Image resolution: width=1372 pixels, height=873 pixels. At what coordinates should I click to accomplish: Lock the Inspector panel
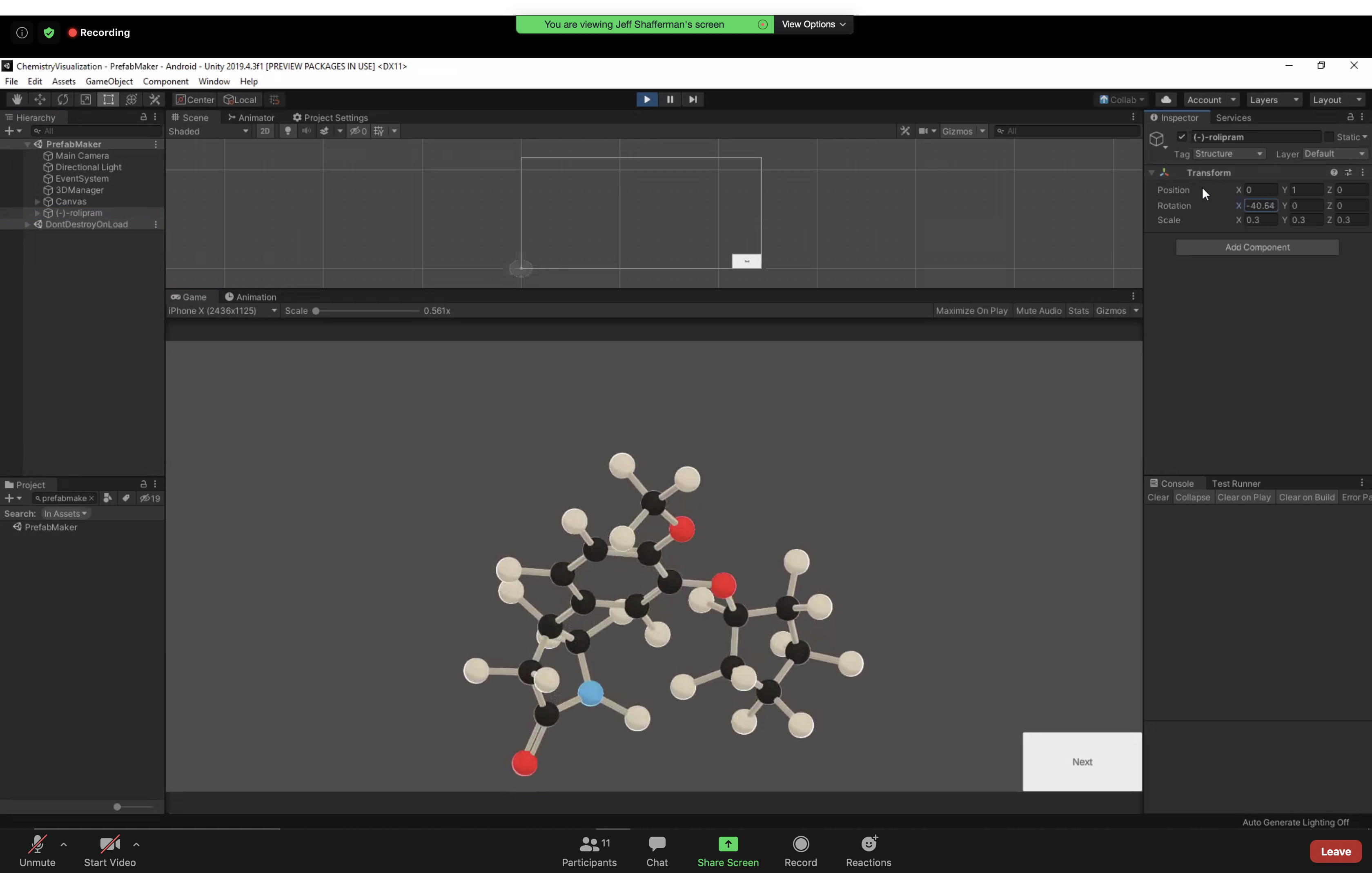1350,117
